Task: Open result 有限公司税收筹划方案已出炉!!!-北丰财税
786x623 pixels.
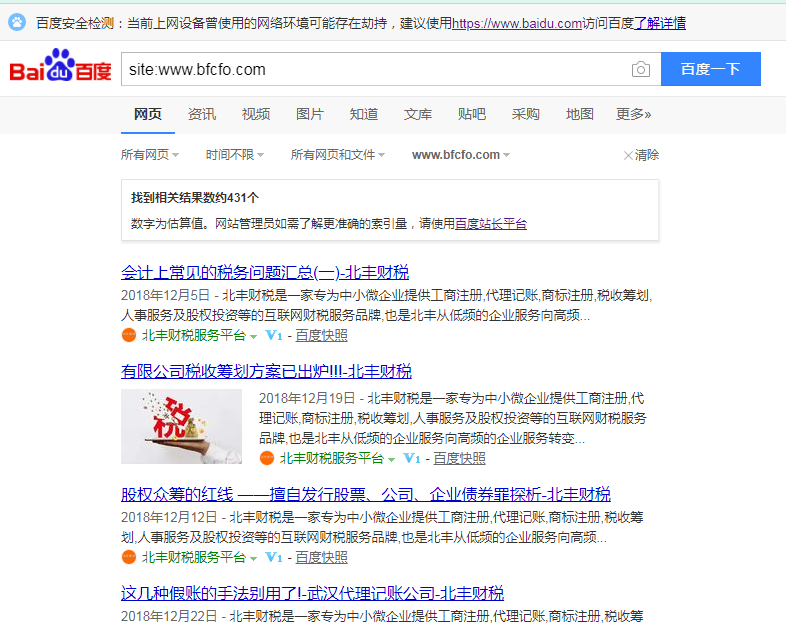Action: click(266, 371)
